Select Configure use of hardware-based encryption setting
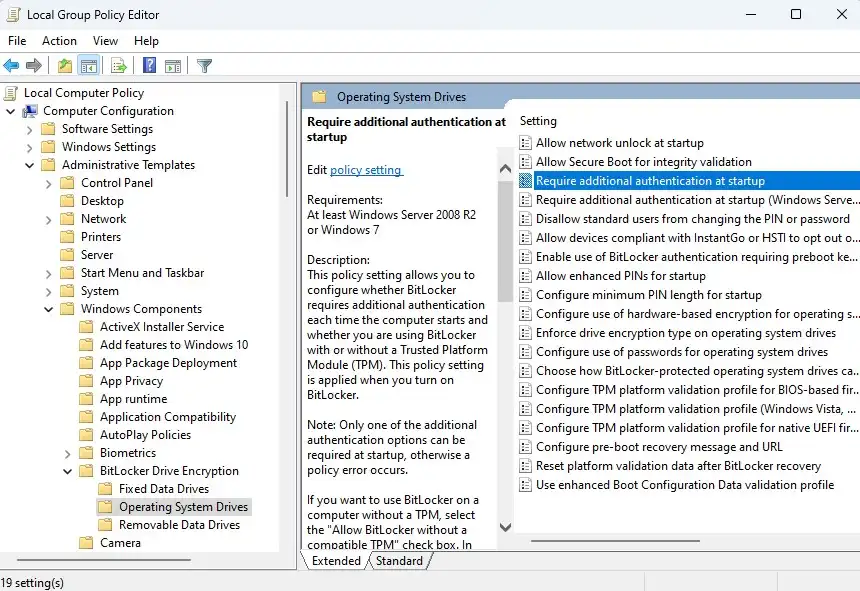 tap(689, 314)
